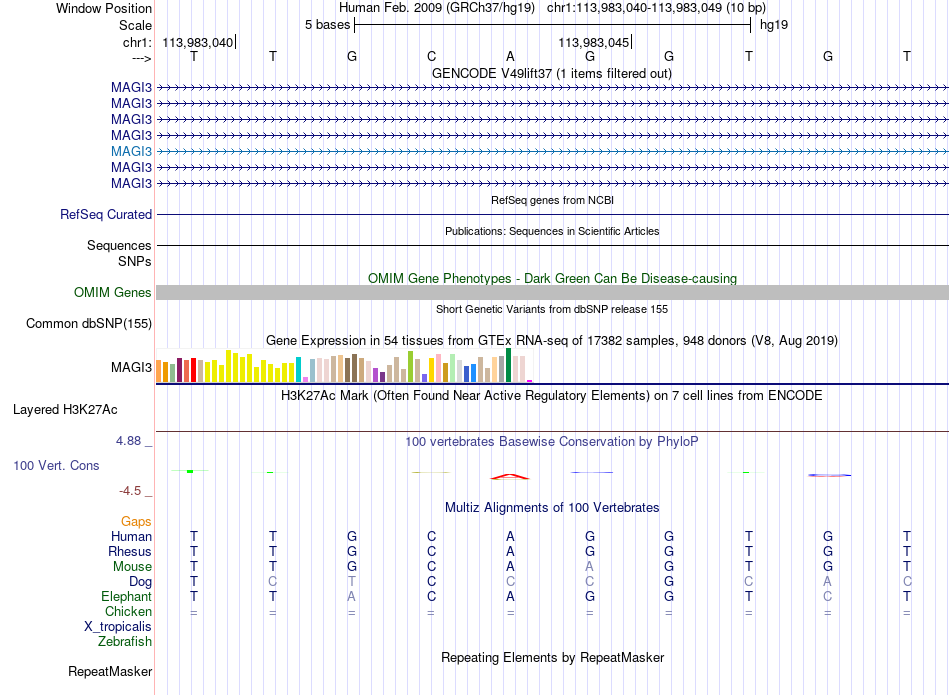Click the 5 bases scale bar
The height and width of the screenshot is (695, 950).
click(x=553, y=25)
